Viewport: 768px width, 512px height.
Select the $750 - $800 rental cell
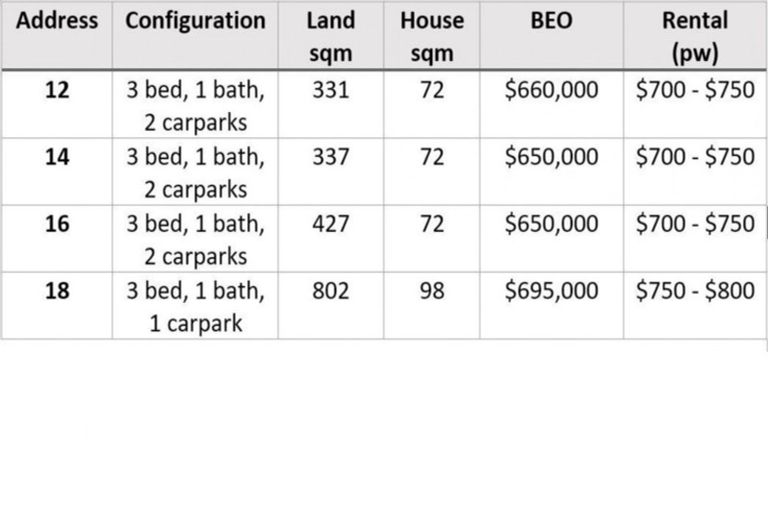coord(695,291)
